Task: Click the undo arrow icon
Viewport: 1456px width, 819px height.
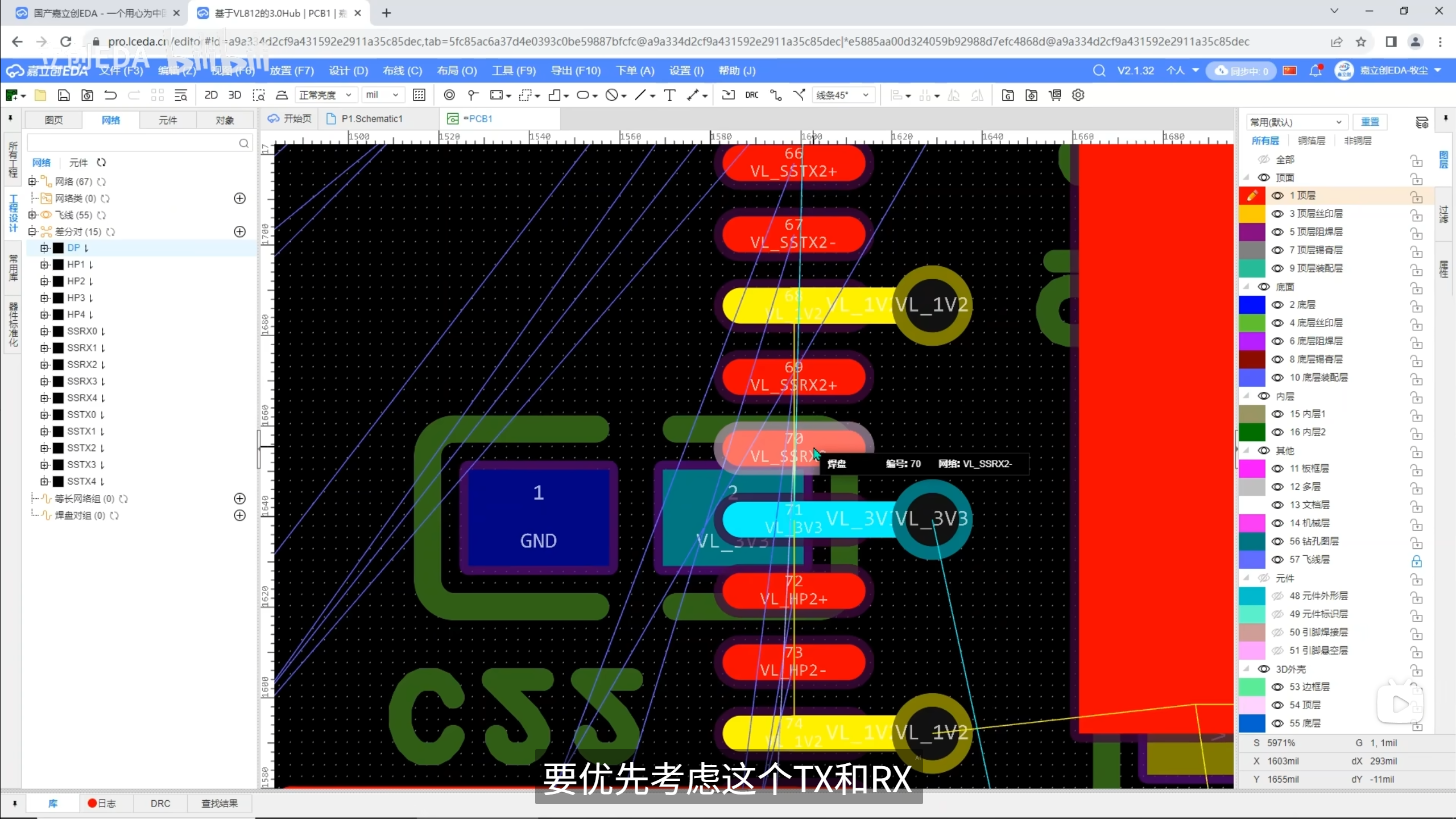Action: [110, 95]
